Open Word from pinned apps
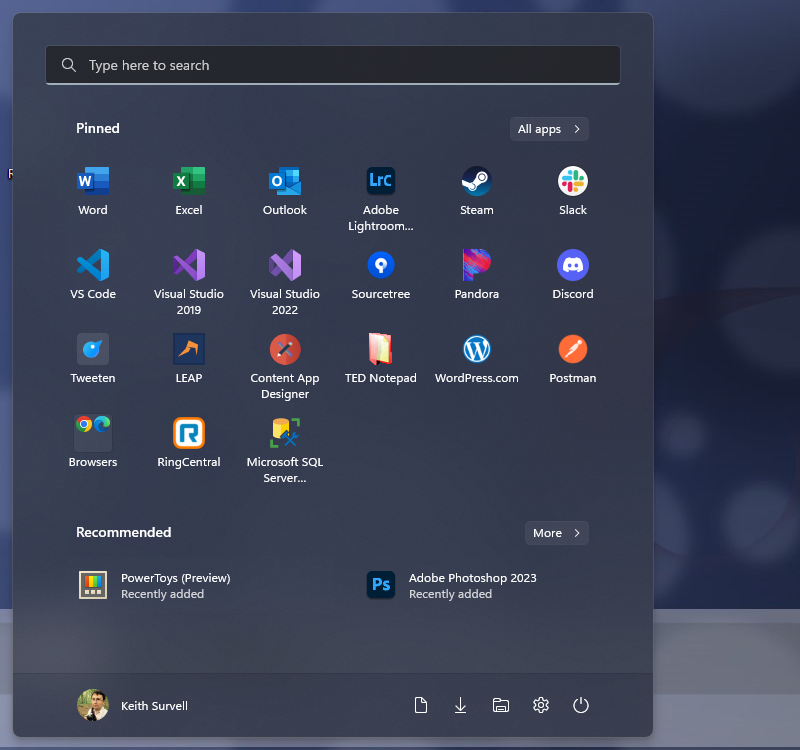 pos(93,191)
